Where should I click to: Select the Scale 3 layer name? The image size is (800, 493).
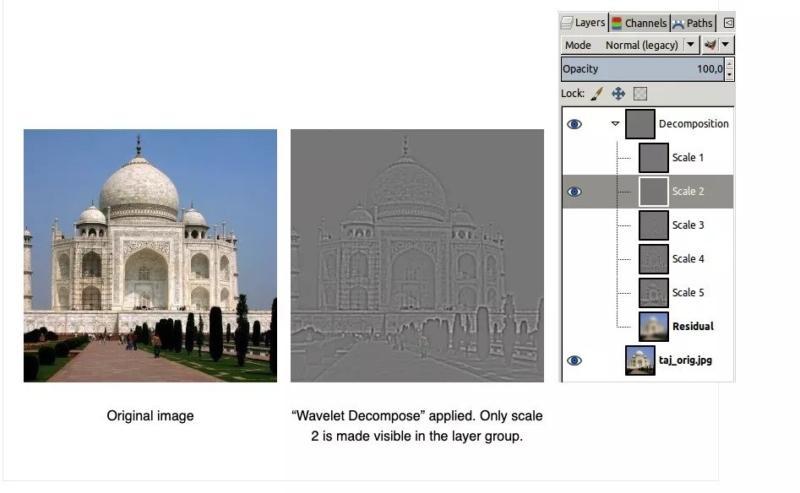(688, 225)
